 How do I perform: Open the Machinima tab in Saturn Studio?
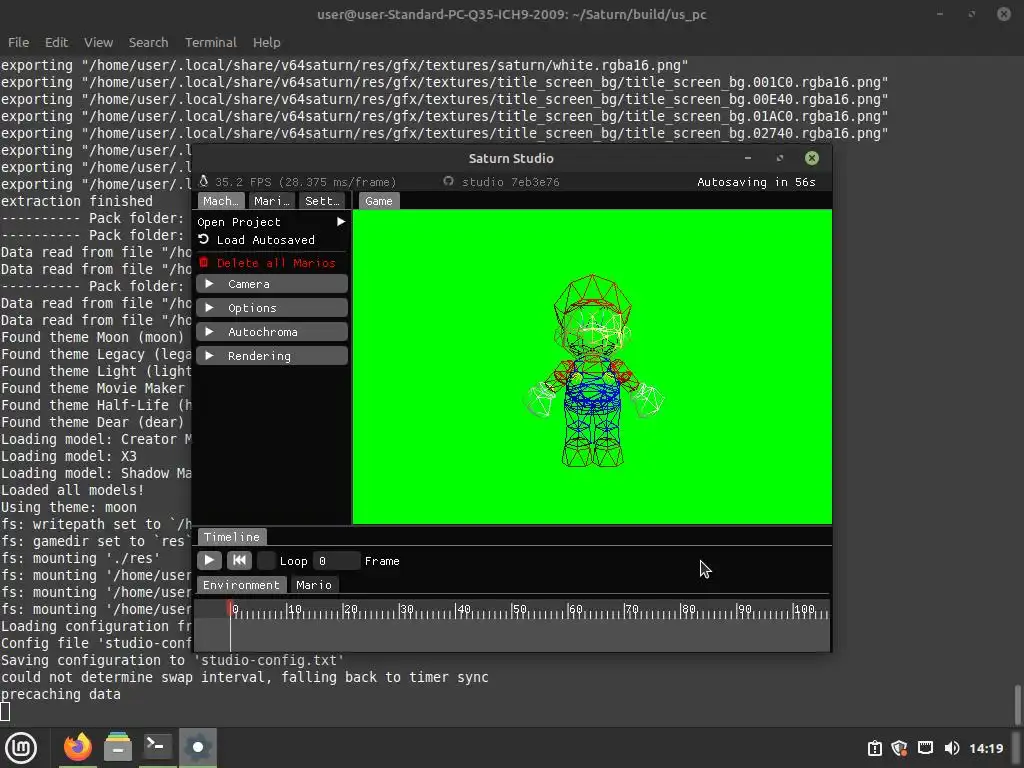click(x=221, y=201)
